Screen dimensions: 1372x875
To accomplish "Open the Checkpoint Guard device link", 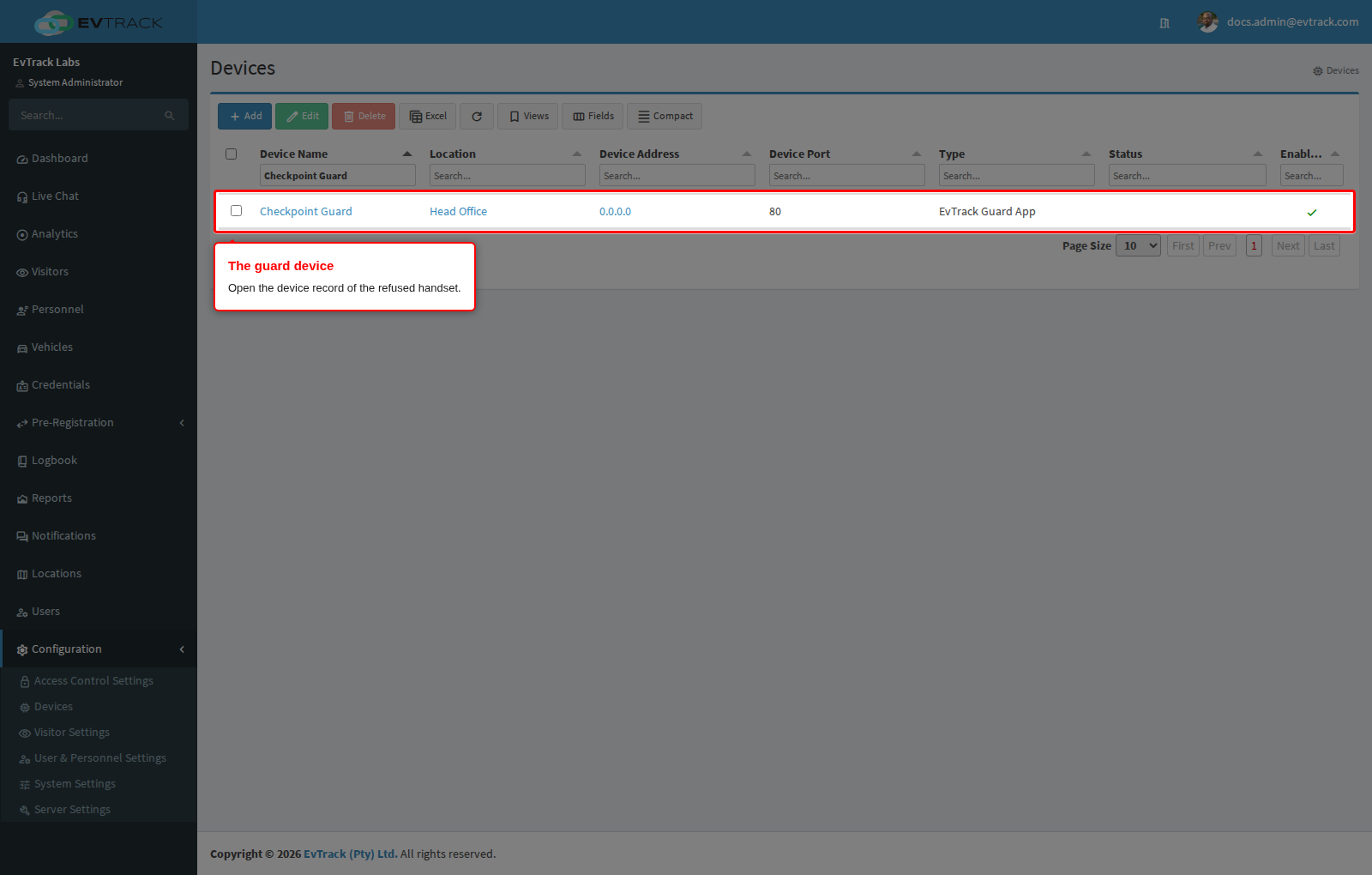I will 306,212.
